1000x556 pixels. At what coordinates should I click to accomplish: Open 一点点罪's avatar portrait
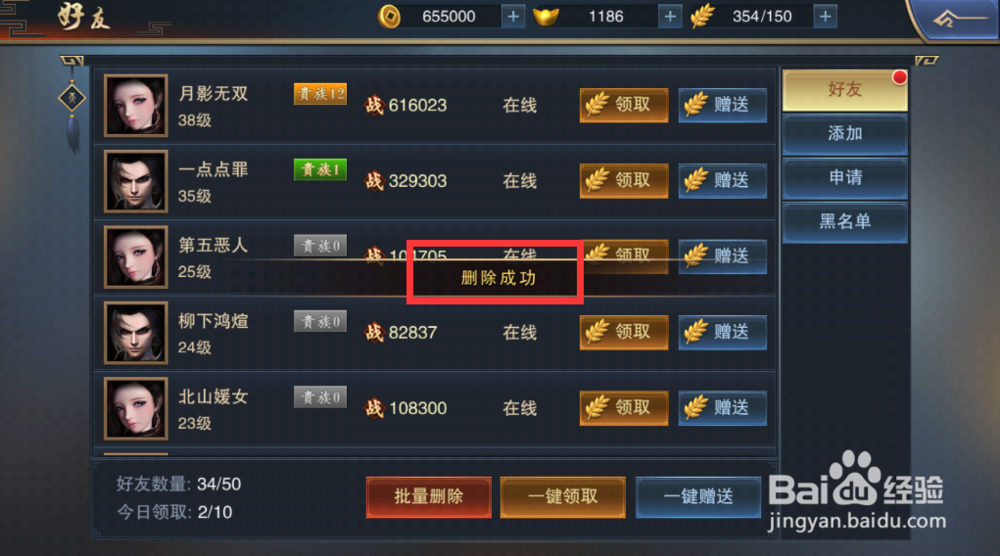[x=136, y=181]
